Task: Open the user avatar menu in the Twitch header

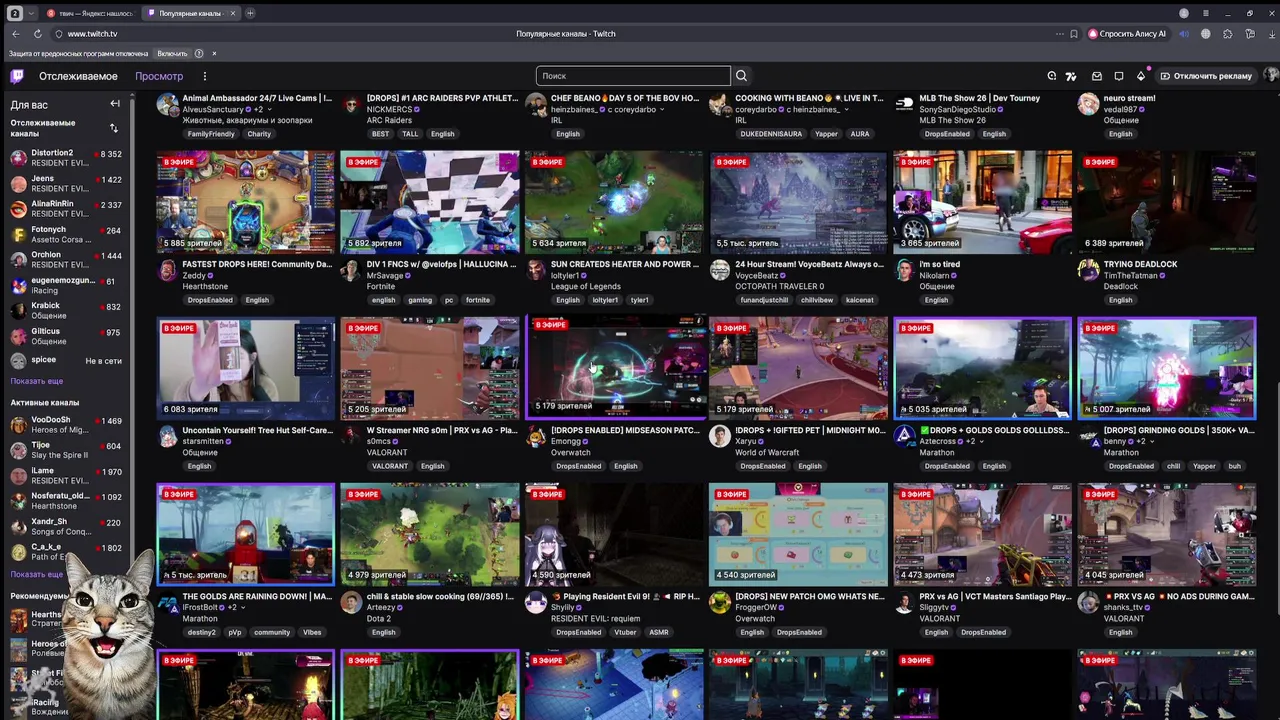Action: pyautogui.click(x=1271, y=76)
